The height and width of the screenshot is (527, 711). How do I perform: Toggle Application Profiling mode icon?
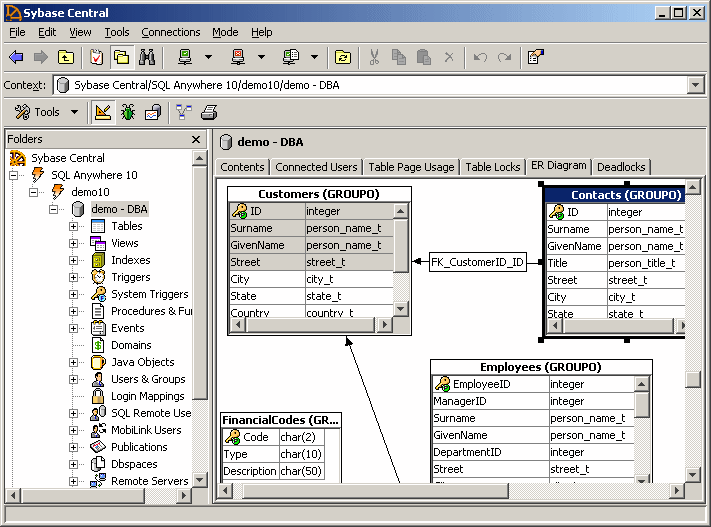pyautogui.click(x=153, y=112)
